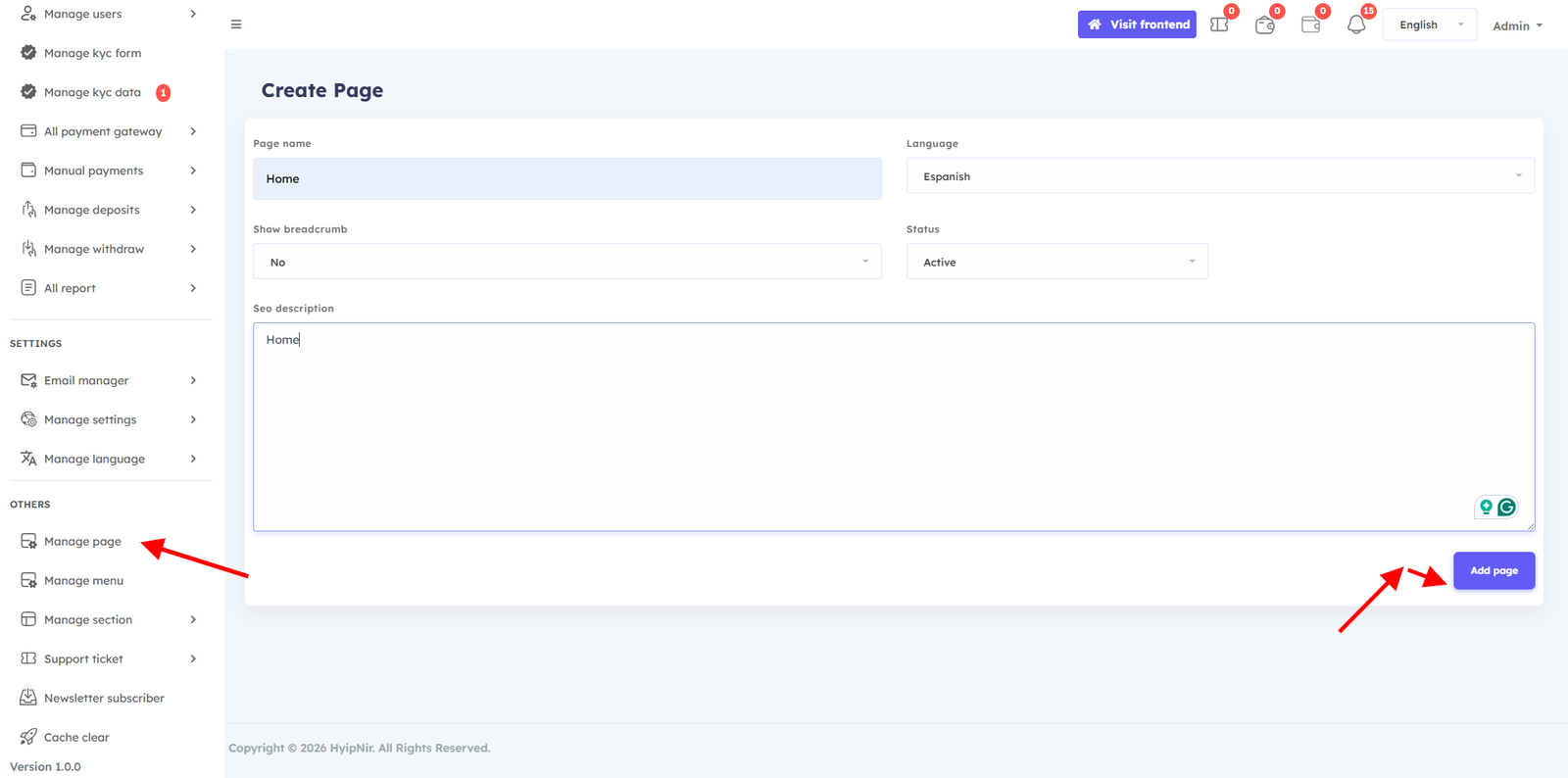Click the Manage page icon
The image size is (1568, 778).
point(28,541)
